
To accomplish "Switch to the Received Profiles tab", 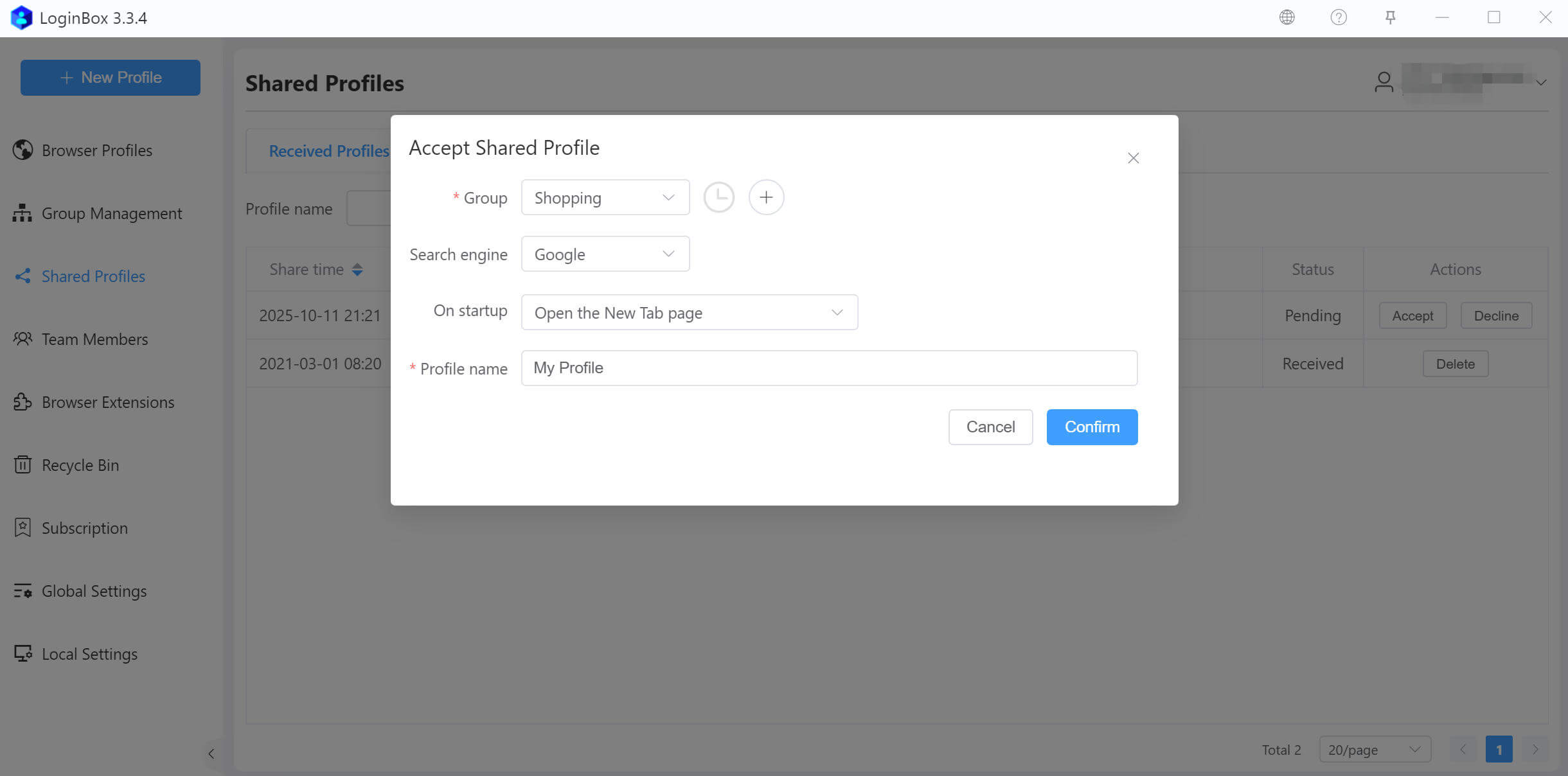I will click(328, 151).
